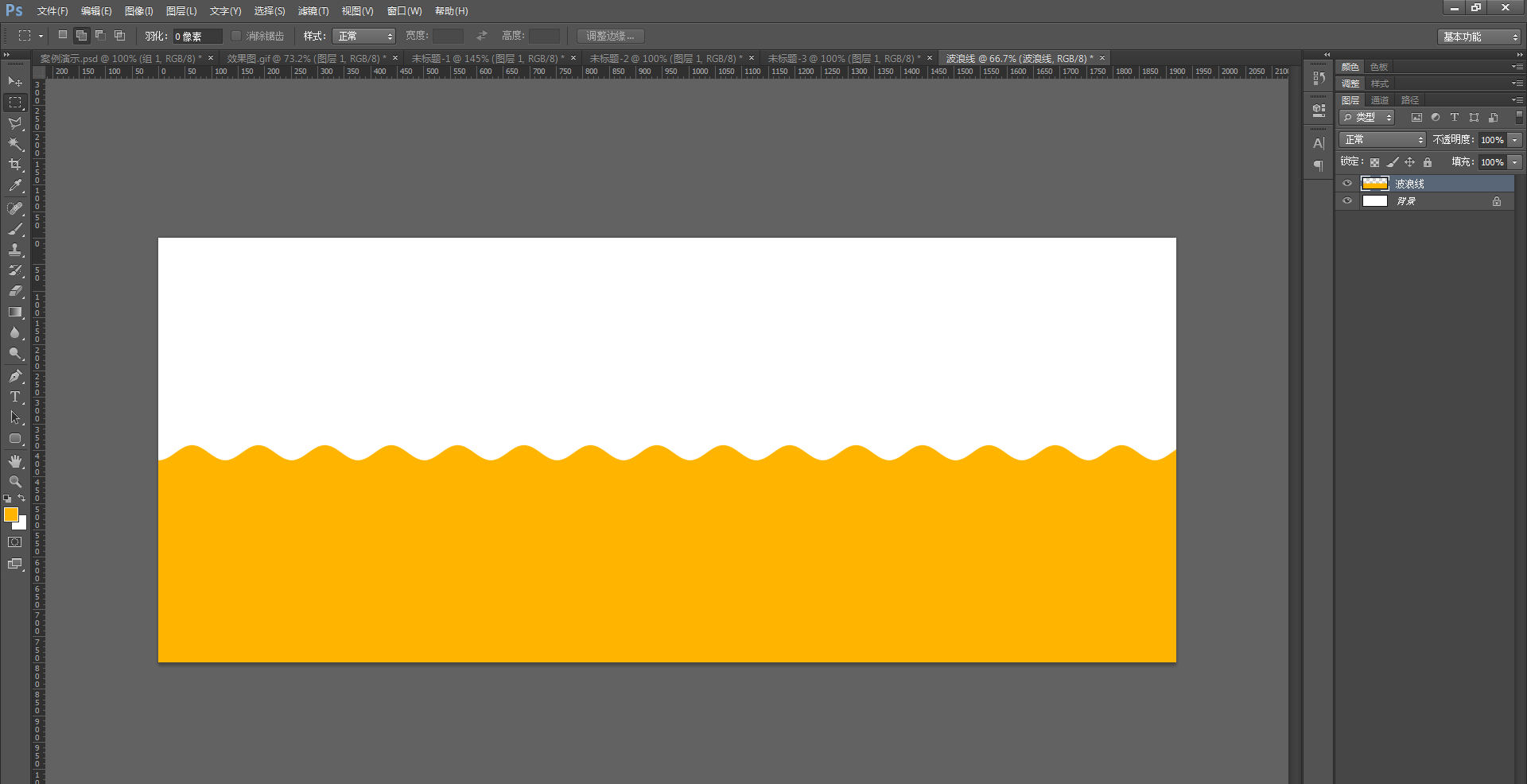Hide the 波浪线 layer

pyautogui.click(x=1347, y=184)
